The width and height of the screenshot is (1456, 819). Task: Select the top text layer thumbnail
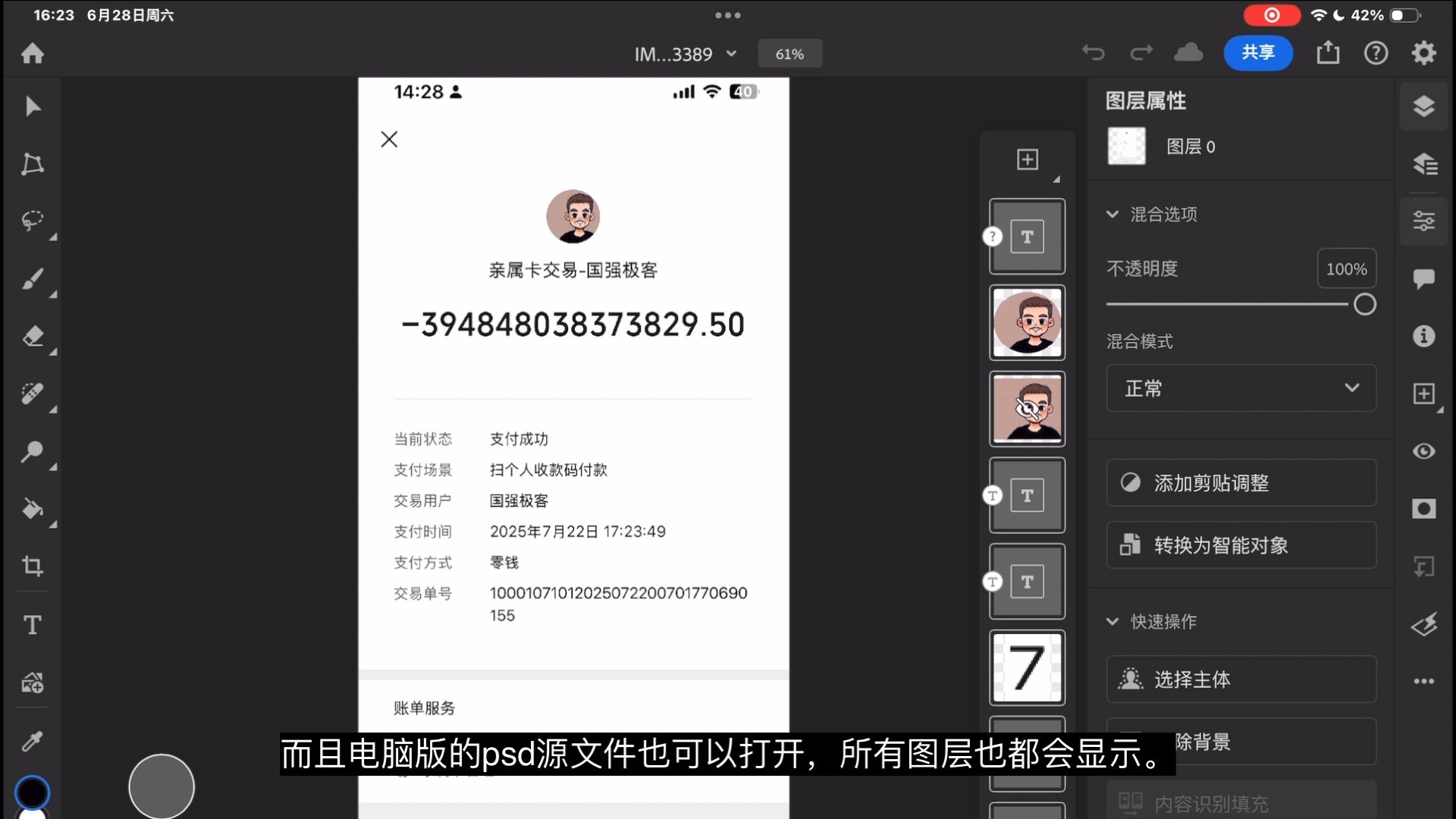point(1028,237)
